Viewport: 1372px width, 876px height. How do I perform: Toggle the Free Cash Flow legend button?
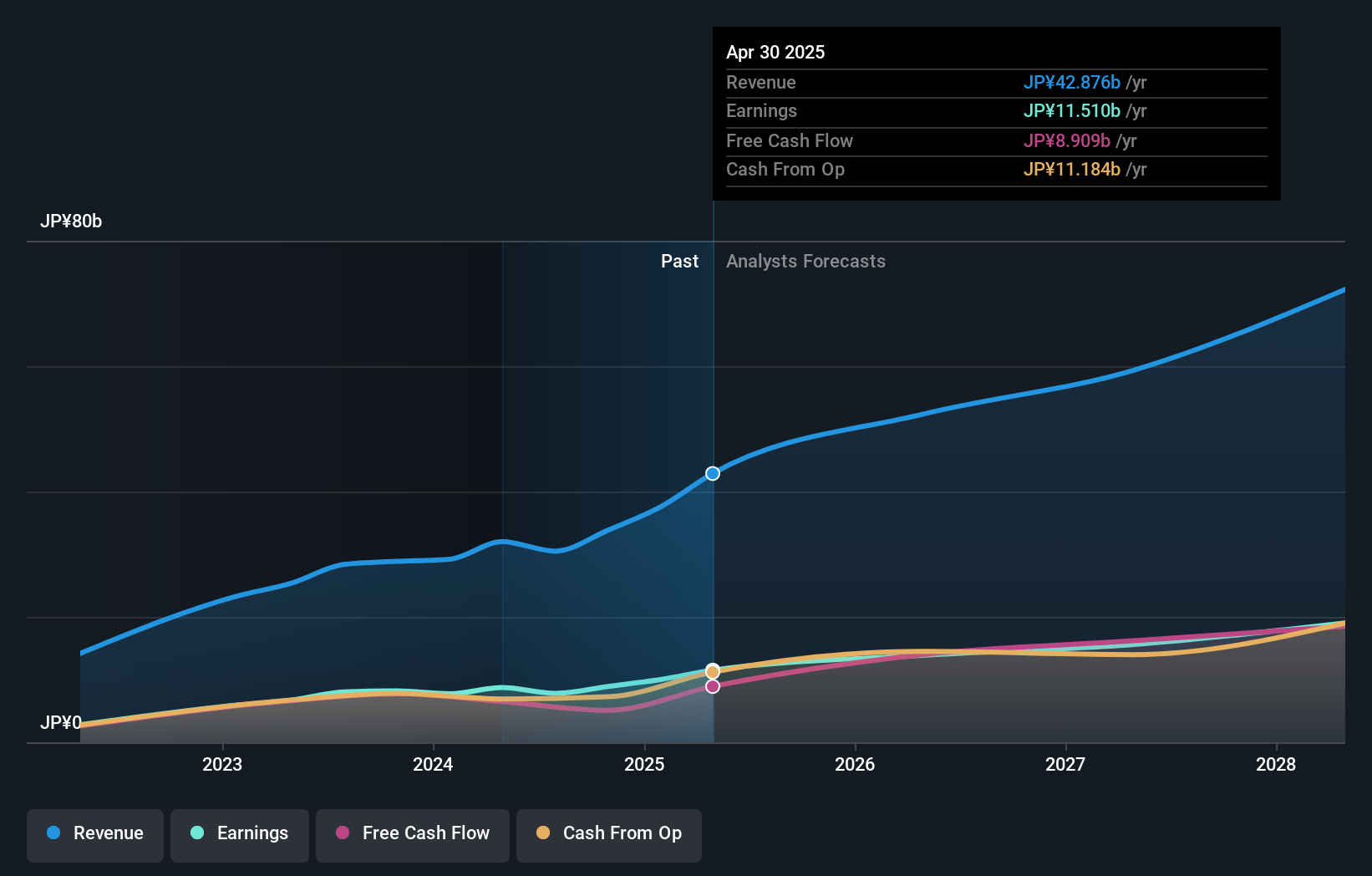coord(413,835)
